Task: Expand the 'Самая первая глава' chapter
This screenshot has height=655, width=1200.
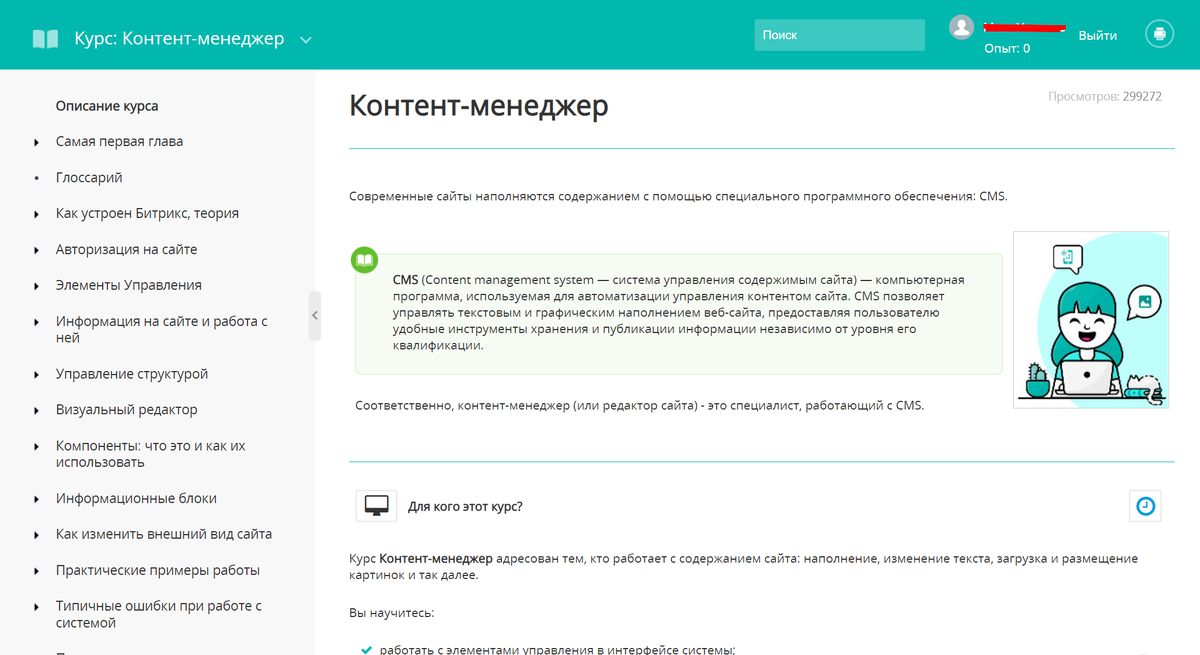Action: pyautogui.click(x=37, y=141)
